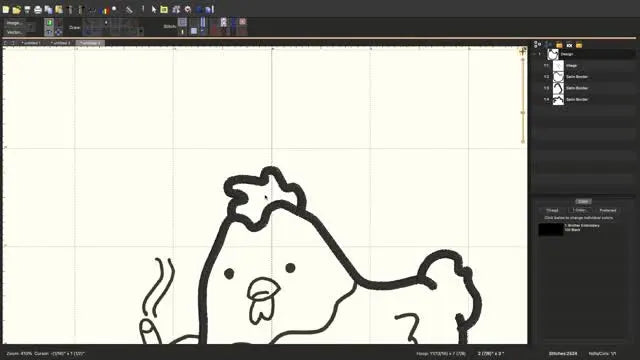Click the green icon beside Image button
This screenshot has height=360, width=640.
[x=49, y=23]
